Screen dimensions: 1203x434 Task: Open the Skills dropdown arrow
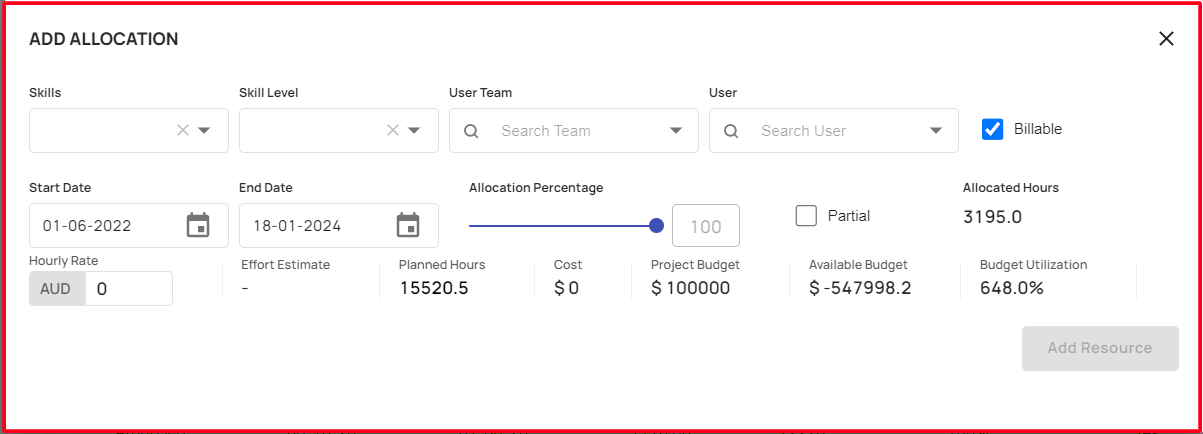tap(204, 130)
